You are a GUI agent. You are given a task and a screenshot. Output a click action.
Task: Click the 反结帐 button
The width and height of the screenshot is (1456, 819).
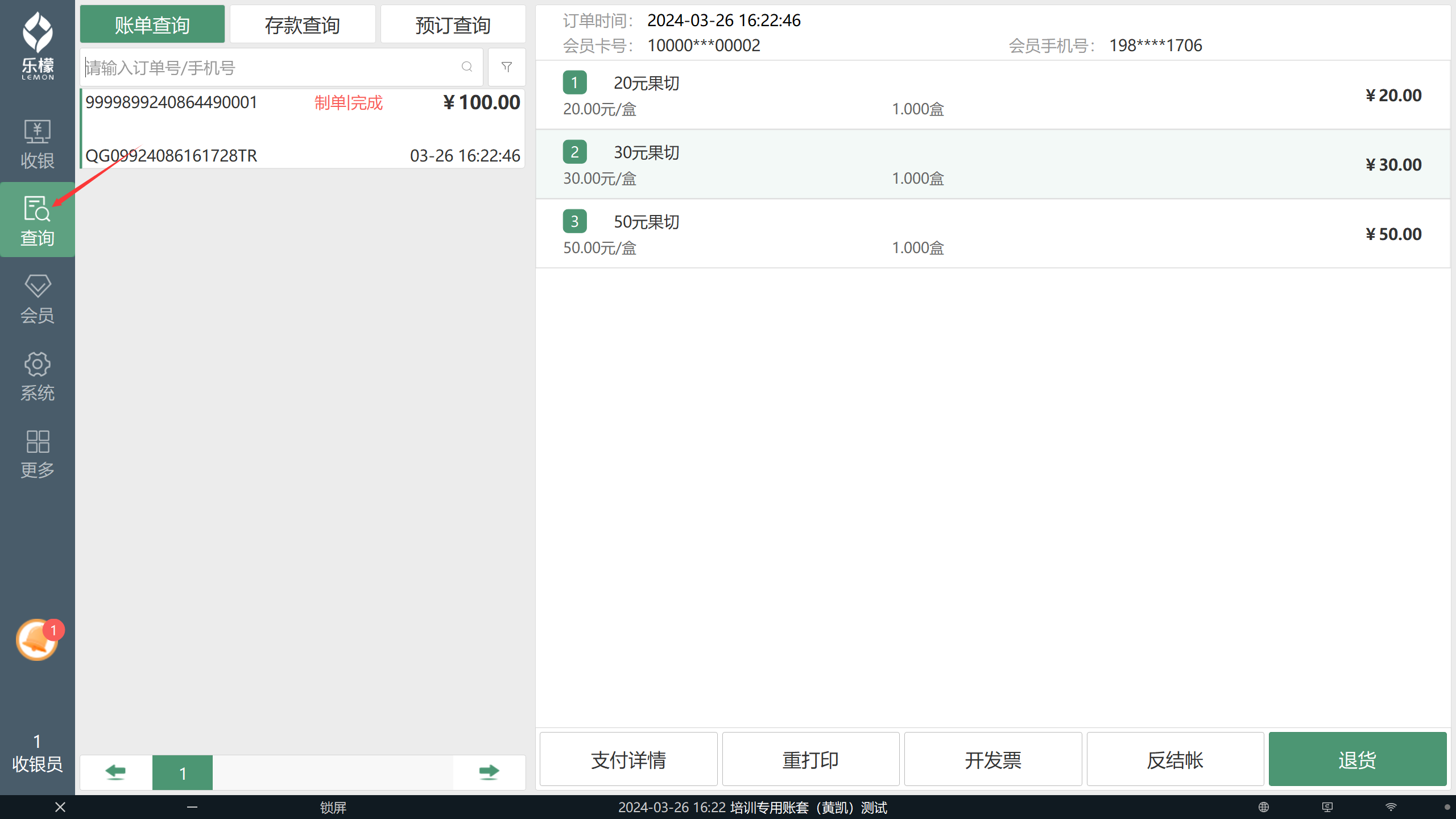pyautogui.click(x=1175, y=759)
